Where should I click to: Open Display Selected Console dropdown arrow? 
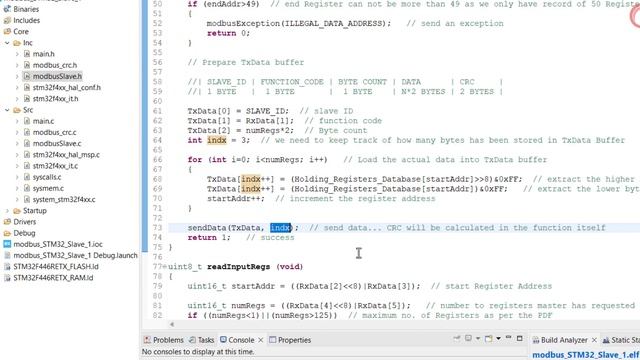pyautogui.click(x=478, y=339)
